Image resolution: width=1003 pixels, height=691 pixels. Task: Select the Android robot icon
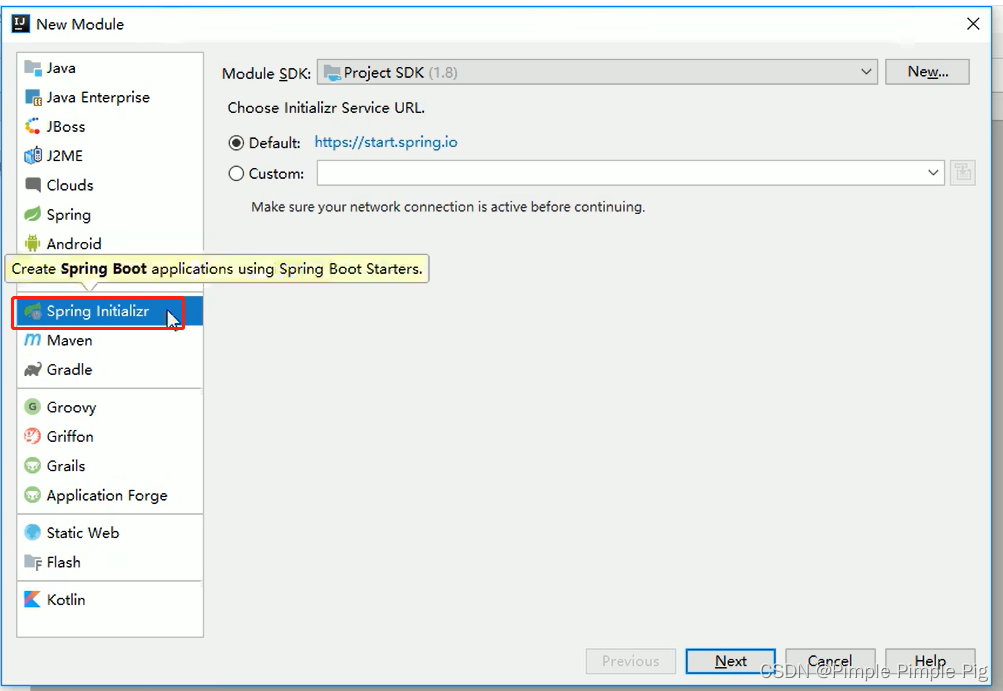coord(33,243)
